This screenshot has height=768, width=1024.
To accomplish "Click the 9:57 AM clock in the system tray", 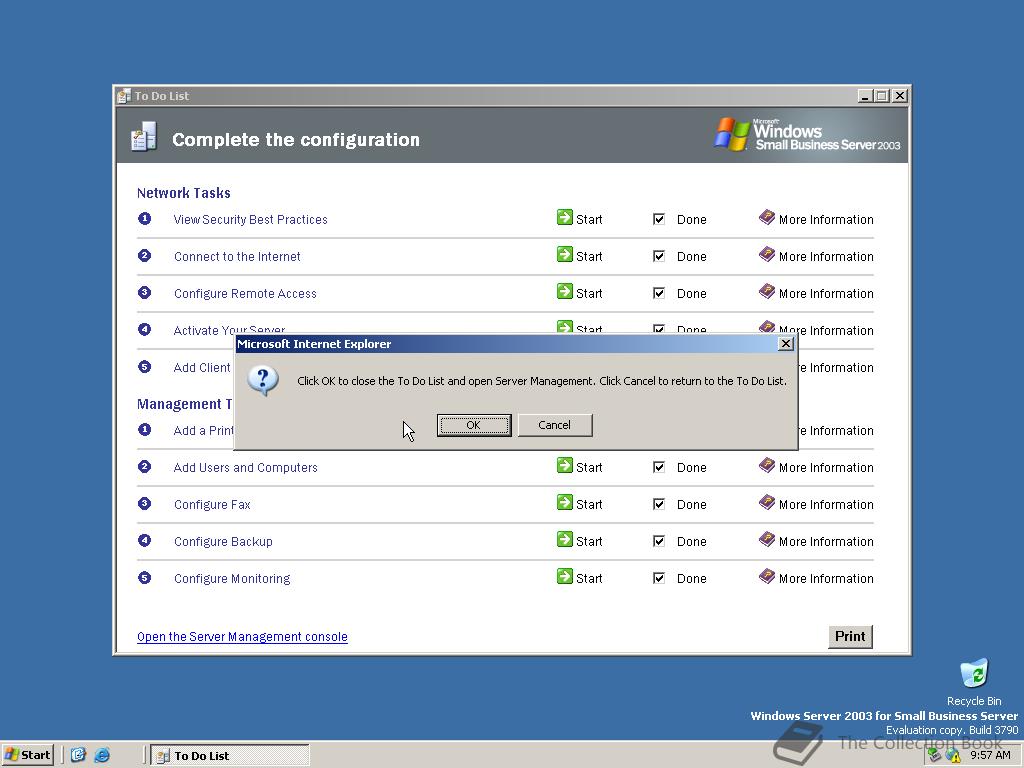I will (x=990, y=756).
